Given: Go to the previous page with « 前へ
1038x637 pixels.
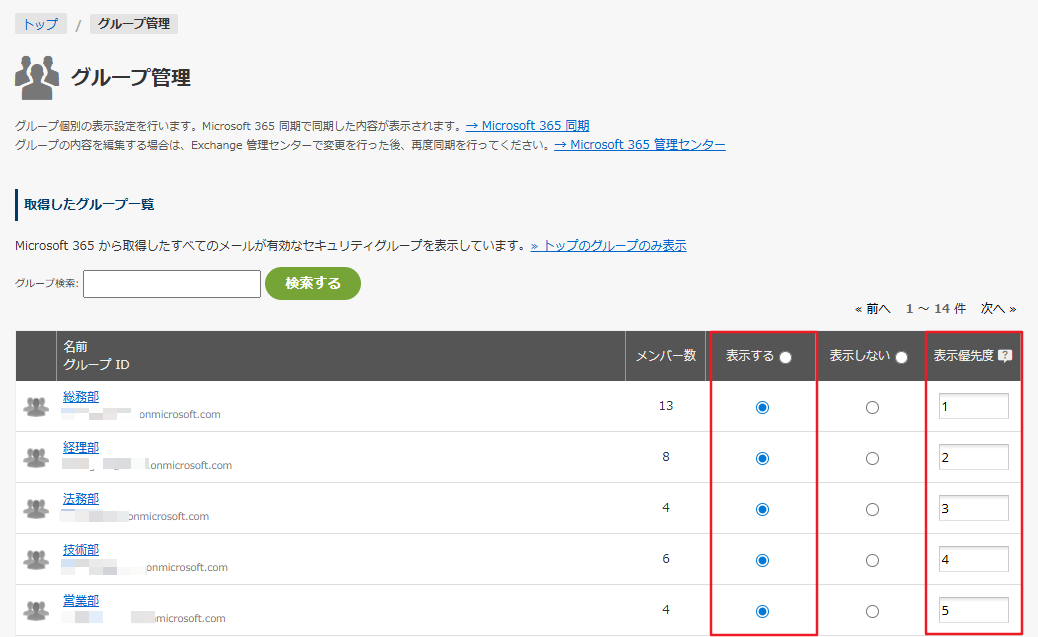Looking at the screenshot, I should coord(873,309).
